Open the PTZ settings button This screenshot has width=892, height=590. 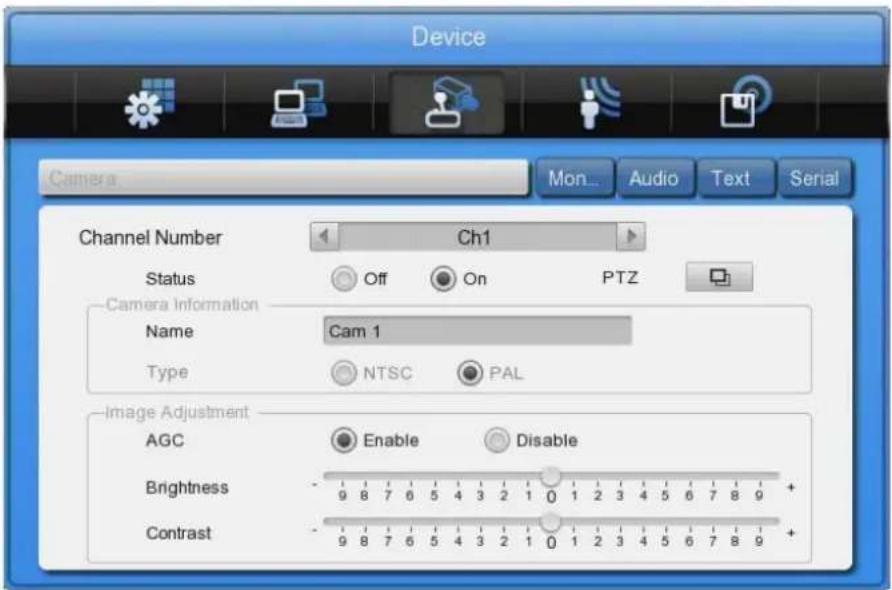click(x=719, y=277)
